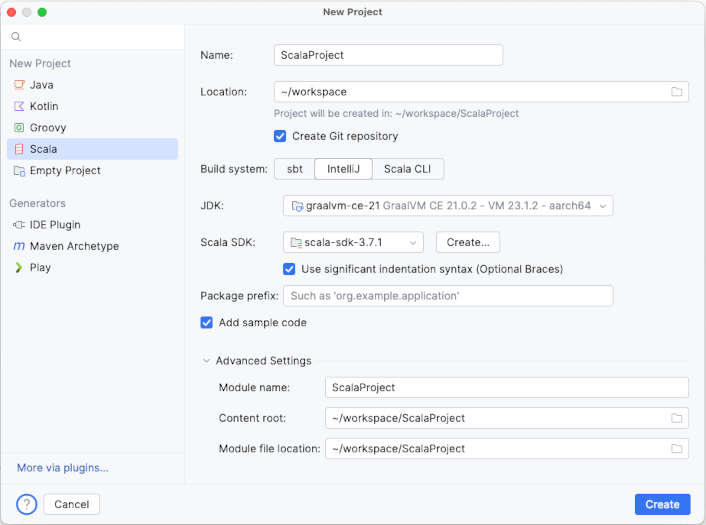Image resolution: width=706 pixels, height=525 pixels.
Task: Click the JDK folder icon for graalvm-ce-21
Action: click(x=297, y=206)
